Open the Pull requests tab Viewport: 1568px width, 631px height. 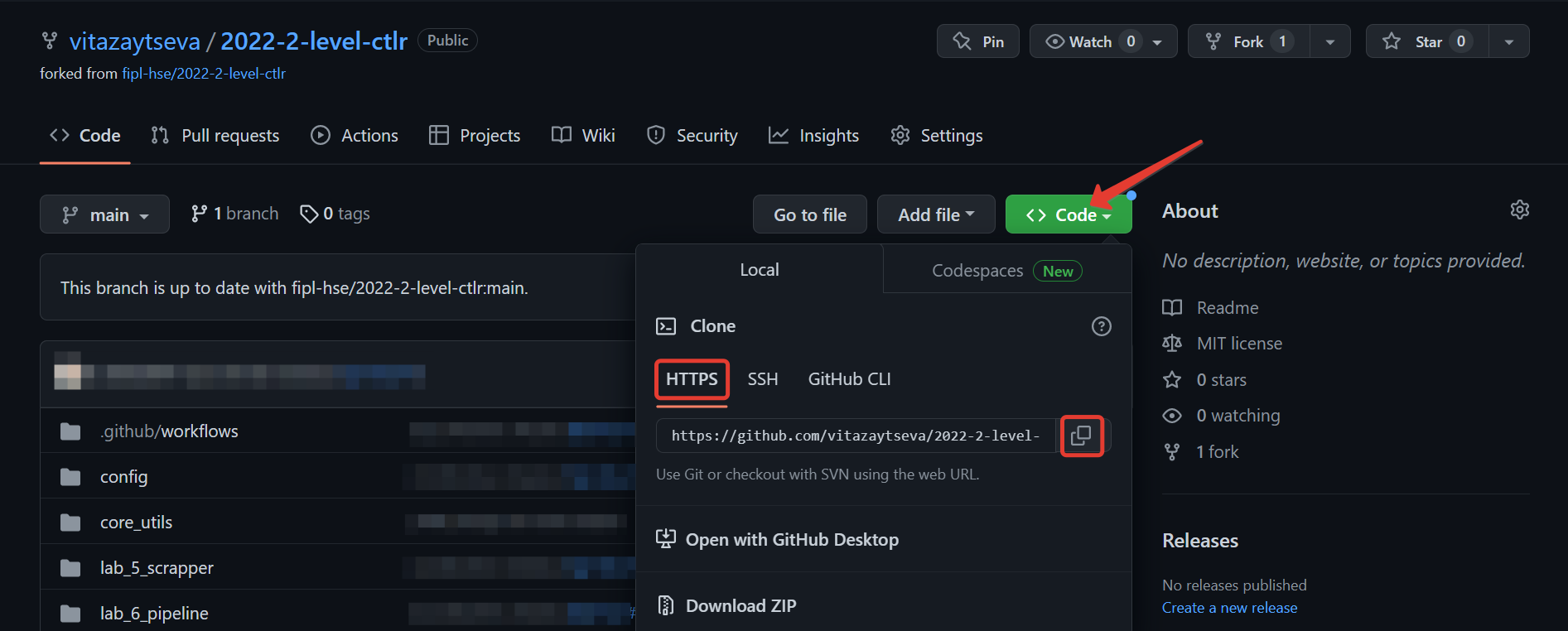pos(215,136)
